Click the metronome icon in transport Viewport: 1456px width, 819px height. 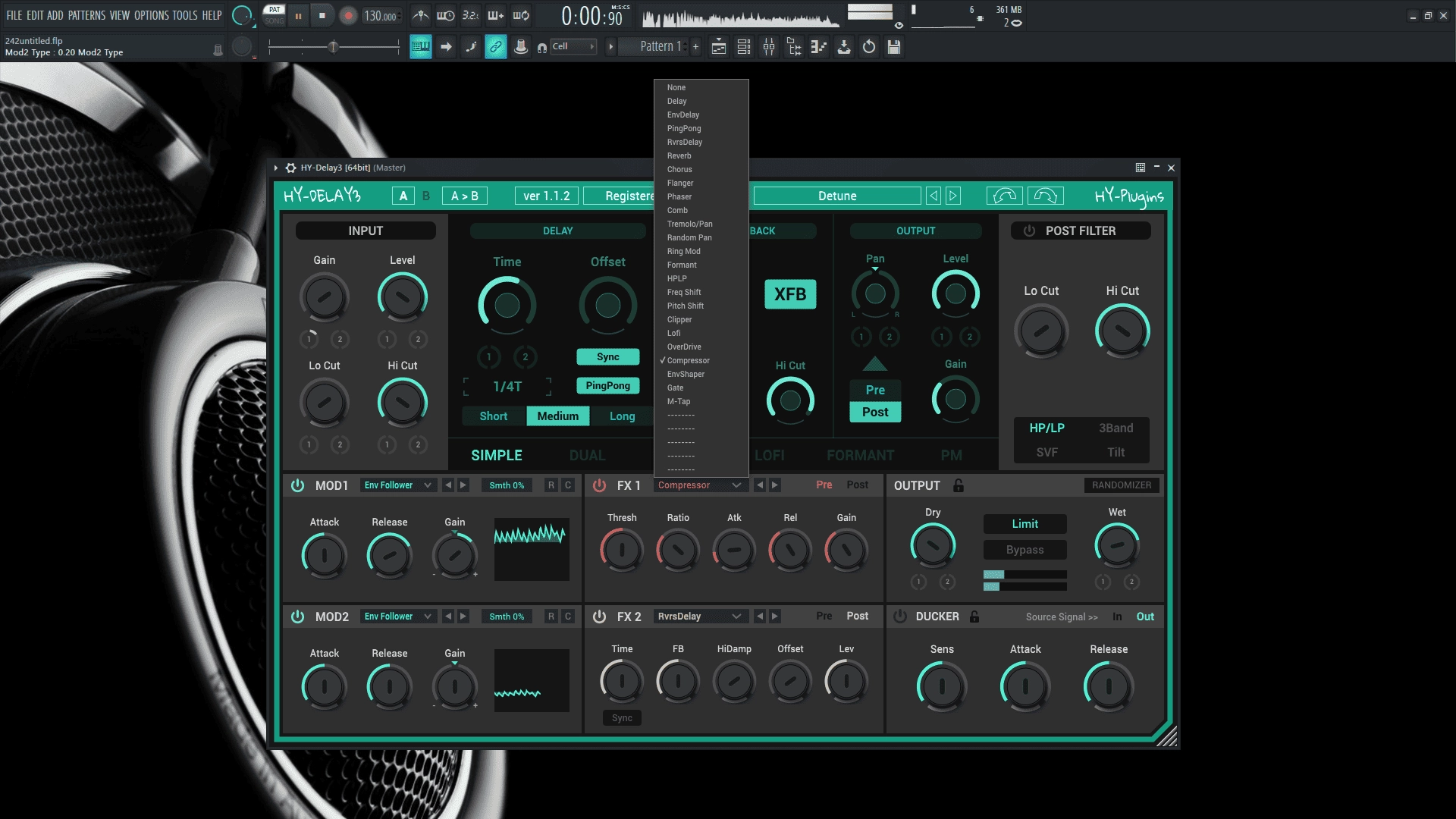[421, 15]
